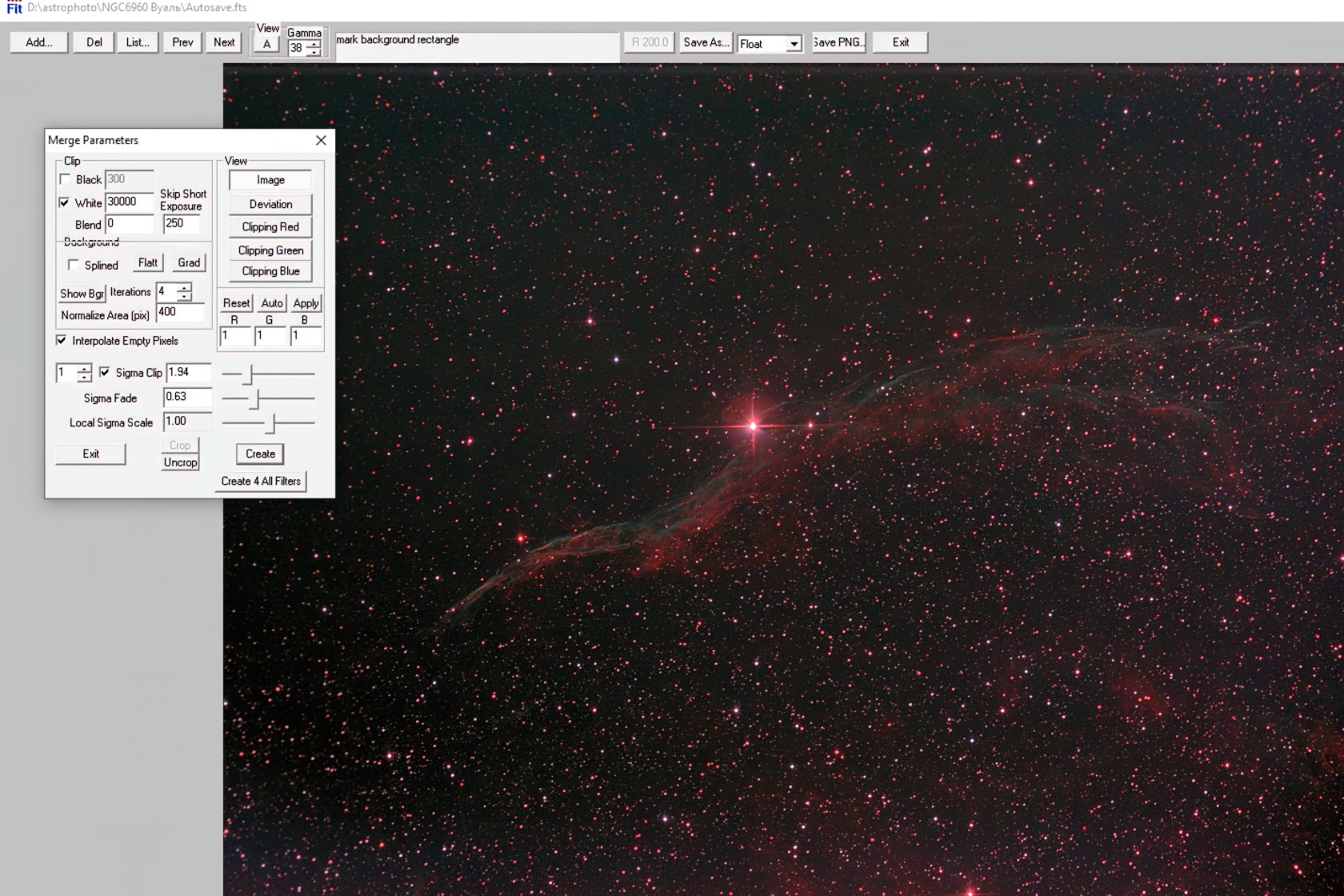Click the Exit button in Merge Parameters
Image resolution: width=1344 pixels, height=896 pixels.
coord(91,454)
